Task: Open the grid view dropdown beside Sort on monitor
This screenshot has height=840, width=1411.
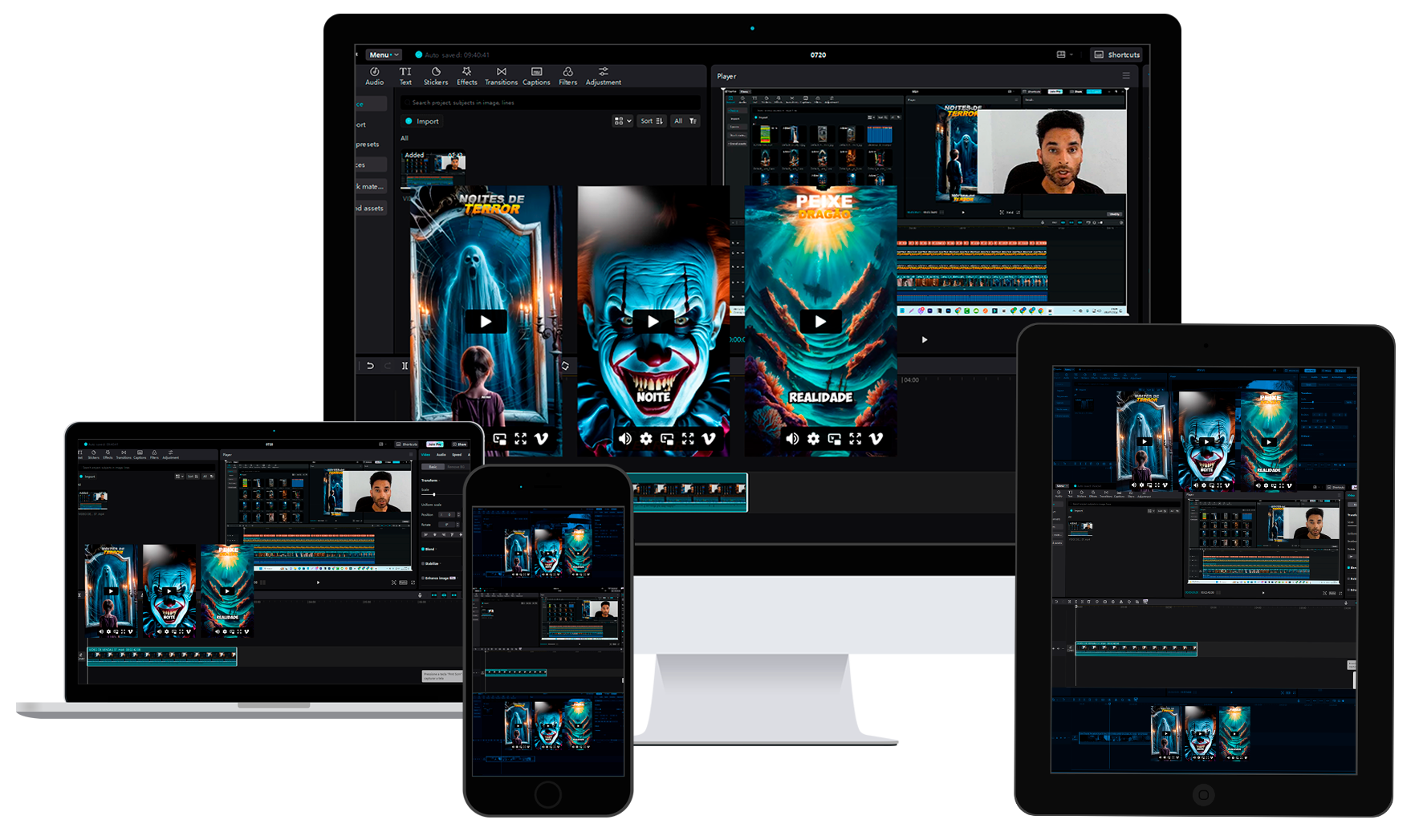Action: (x=622, y=121)
